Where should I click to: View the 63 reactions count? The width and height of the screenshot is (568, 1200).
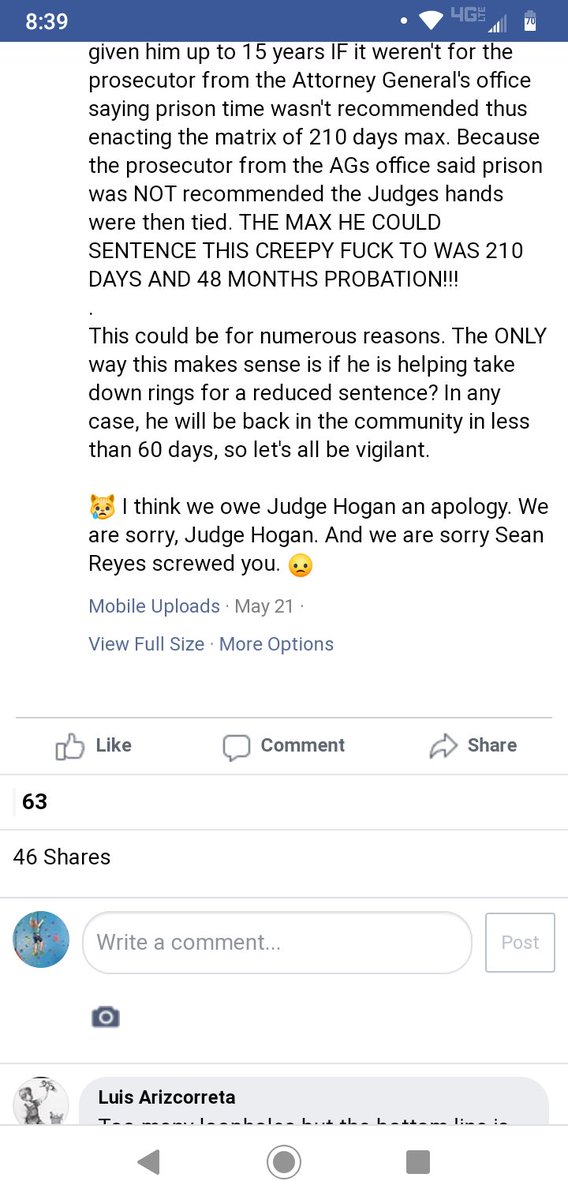(35, 802)
